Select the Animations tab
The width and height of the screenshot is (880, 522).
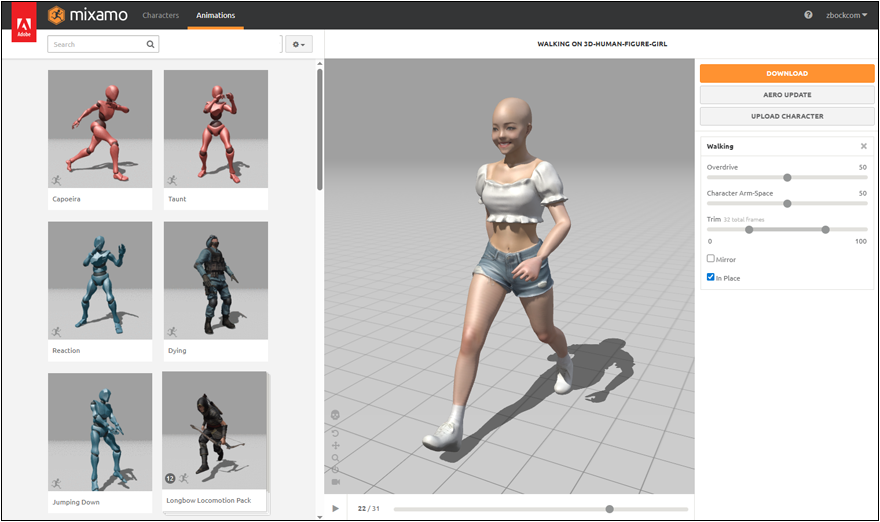click(x=216, y=16)
